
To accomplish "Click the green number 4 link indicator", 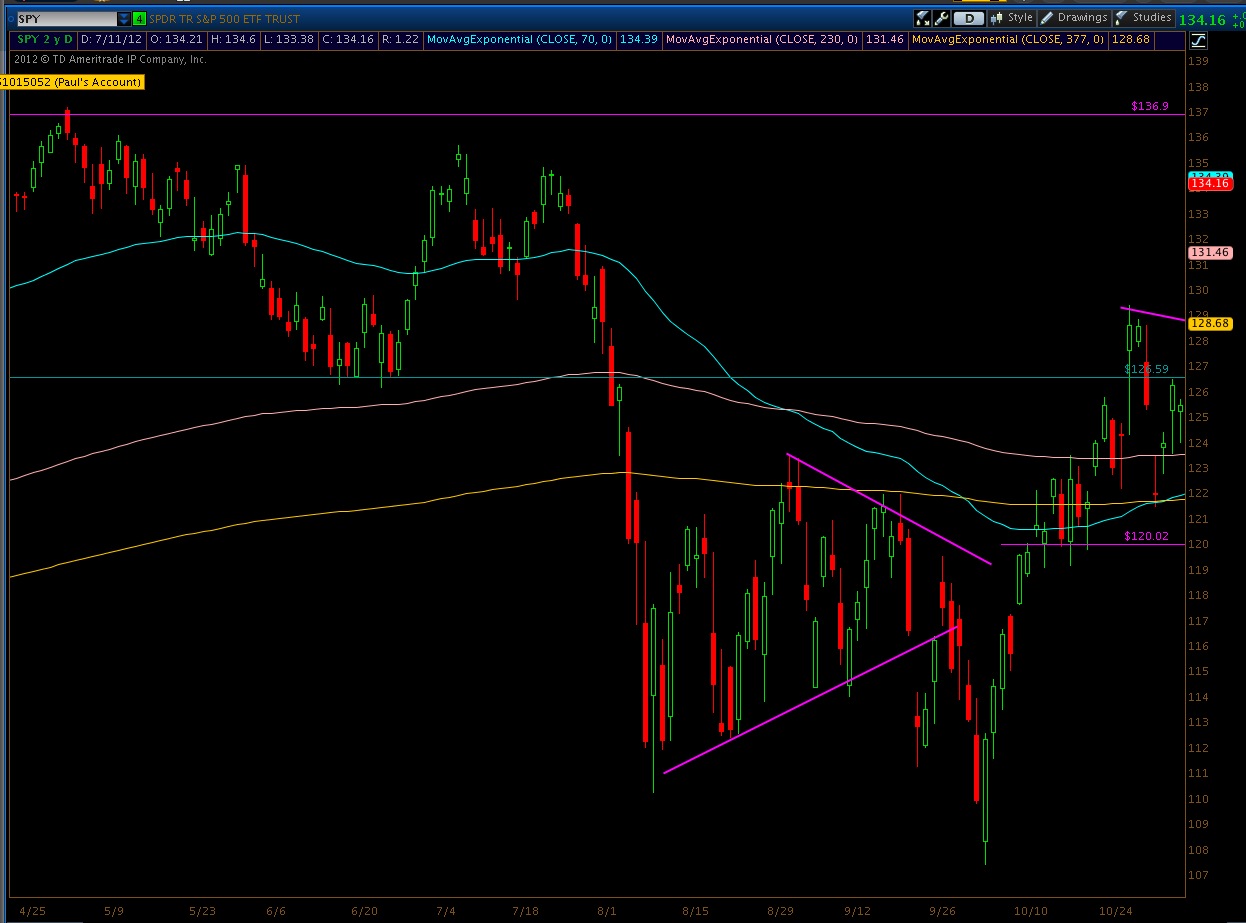I will pyautogui.click(x=138, y=18).
